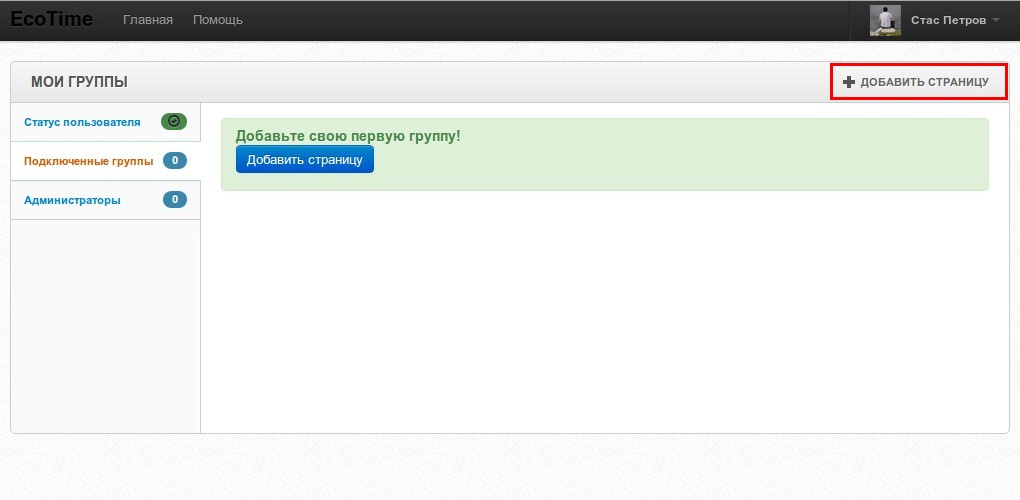
Task: Open the Главная menu item
Action: click(147, 20)
